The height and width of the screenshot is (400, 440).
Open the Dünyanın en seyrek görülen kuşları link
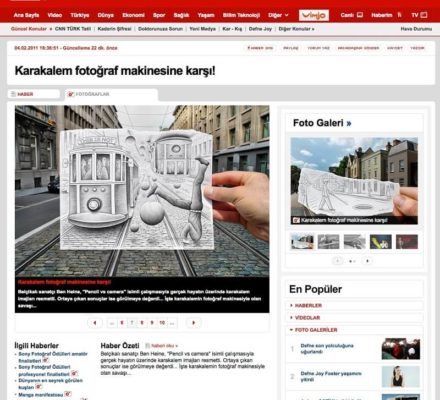click(x=50, y=384)
